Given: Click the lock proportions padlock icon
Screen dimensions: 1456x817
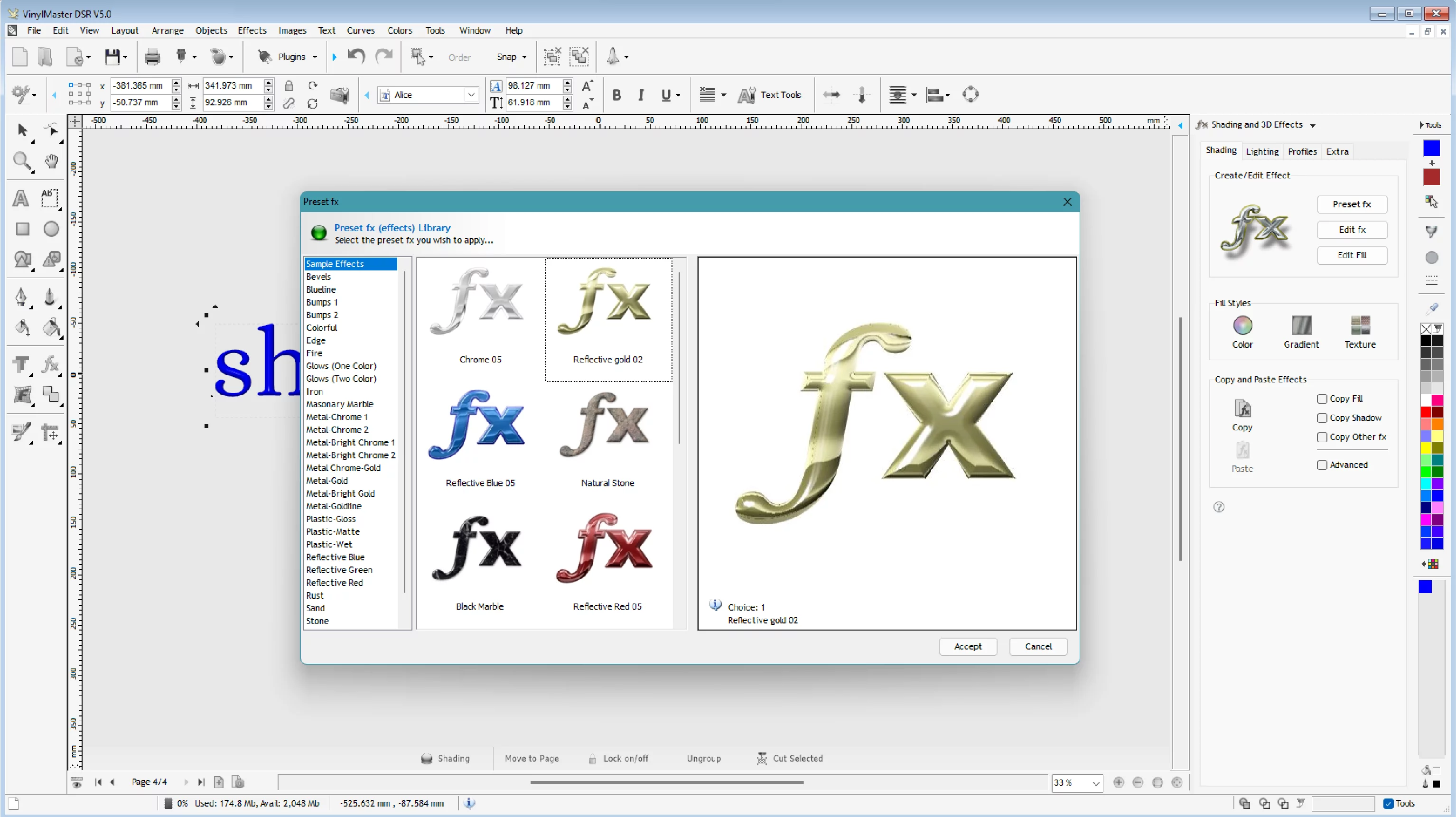Looking at the screenshot, I should pos(289,86).
